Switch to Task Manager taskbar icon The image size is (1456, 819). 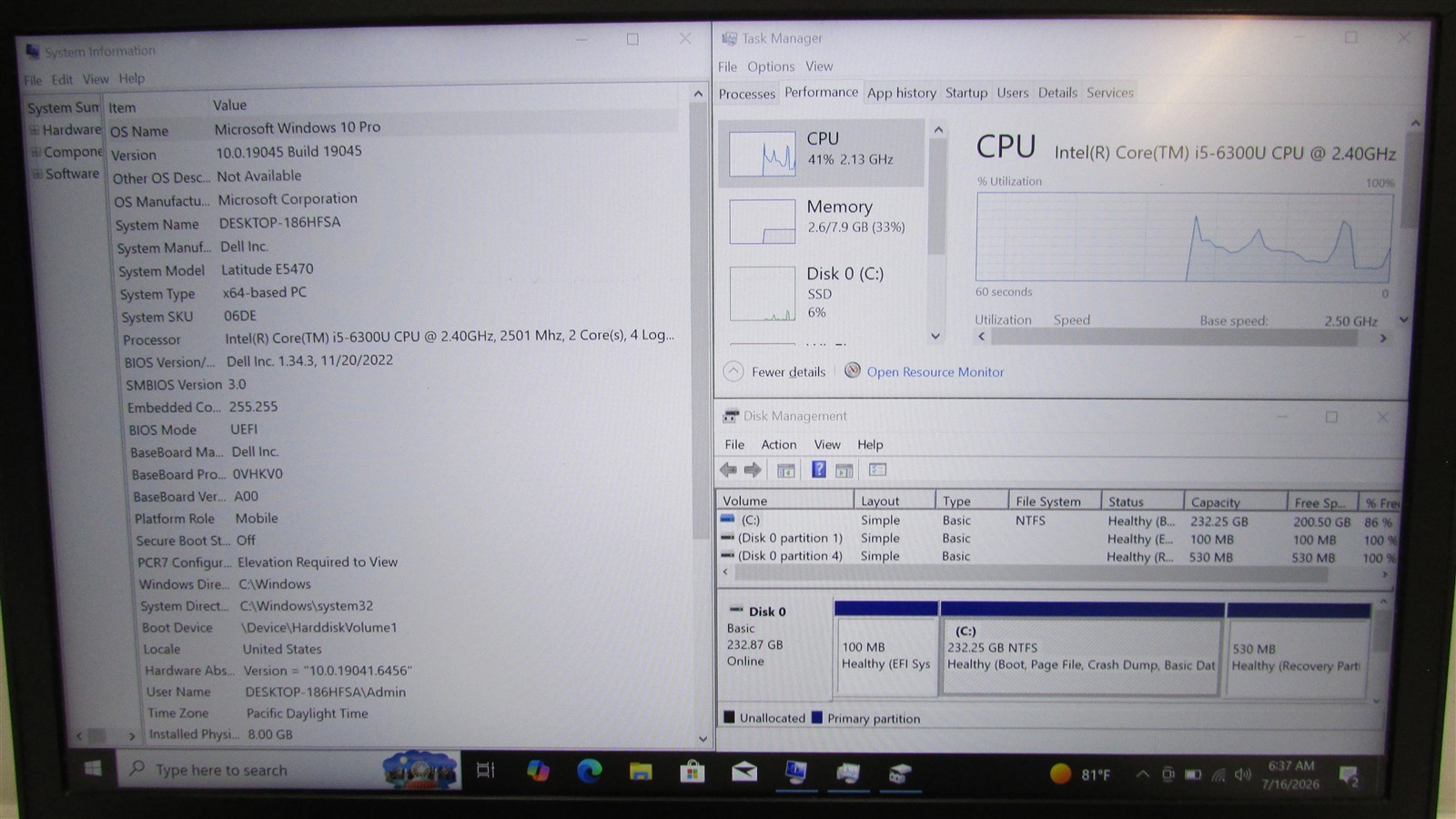[x=848, y=773]
